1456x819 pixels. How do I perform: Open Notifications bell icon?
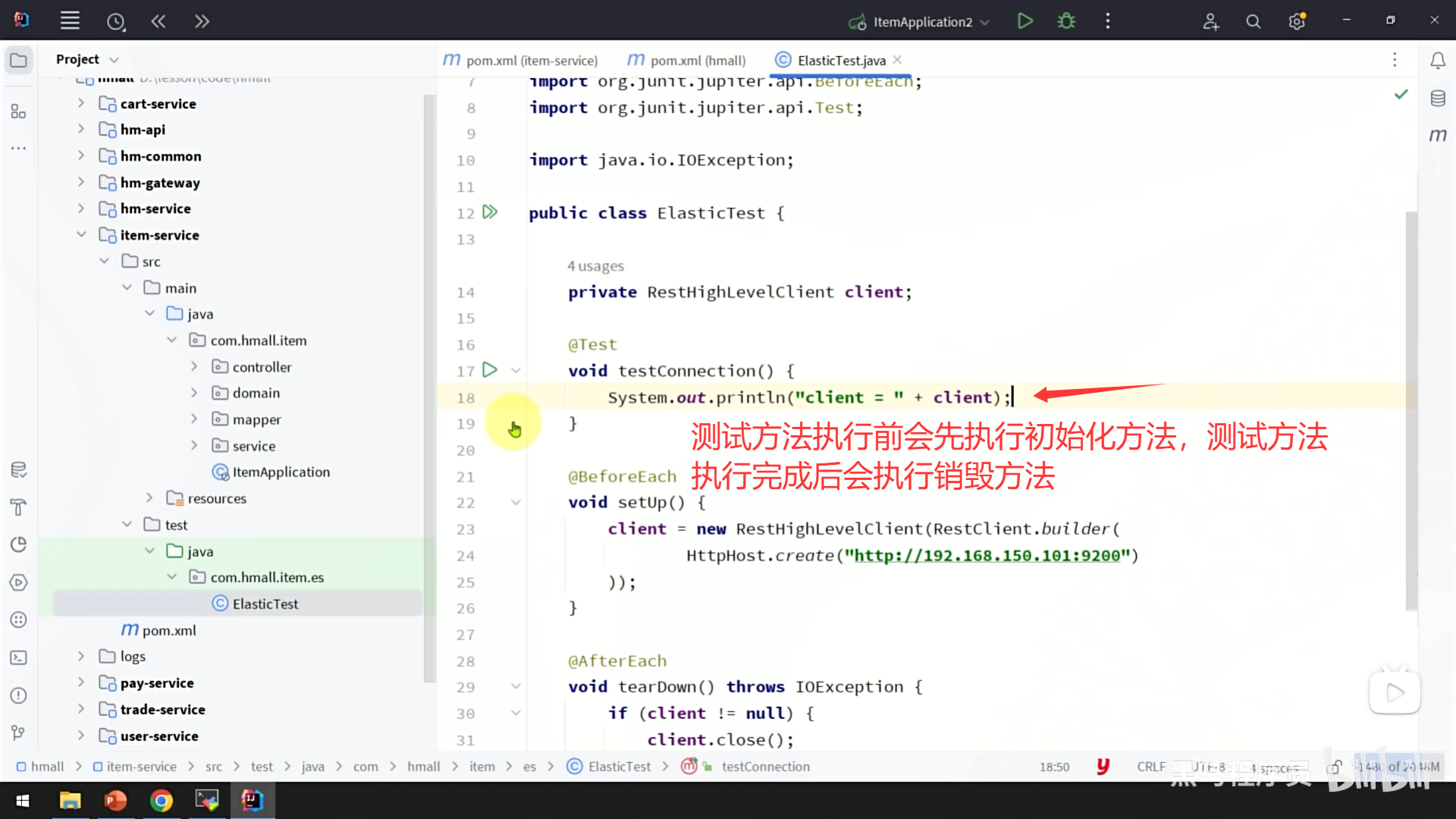point(1438,61)
